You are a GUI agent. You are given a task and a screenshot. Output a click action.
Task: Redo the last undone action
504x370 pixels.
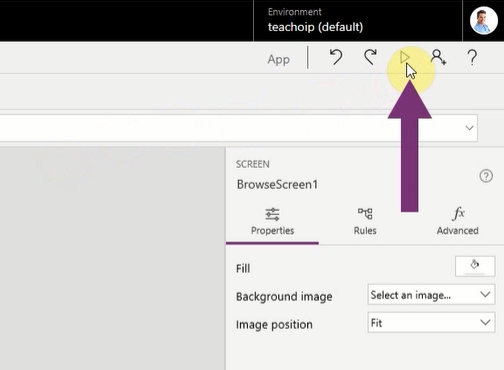(370, 57)
